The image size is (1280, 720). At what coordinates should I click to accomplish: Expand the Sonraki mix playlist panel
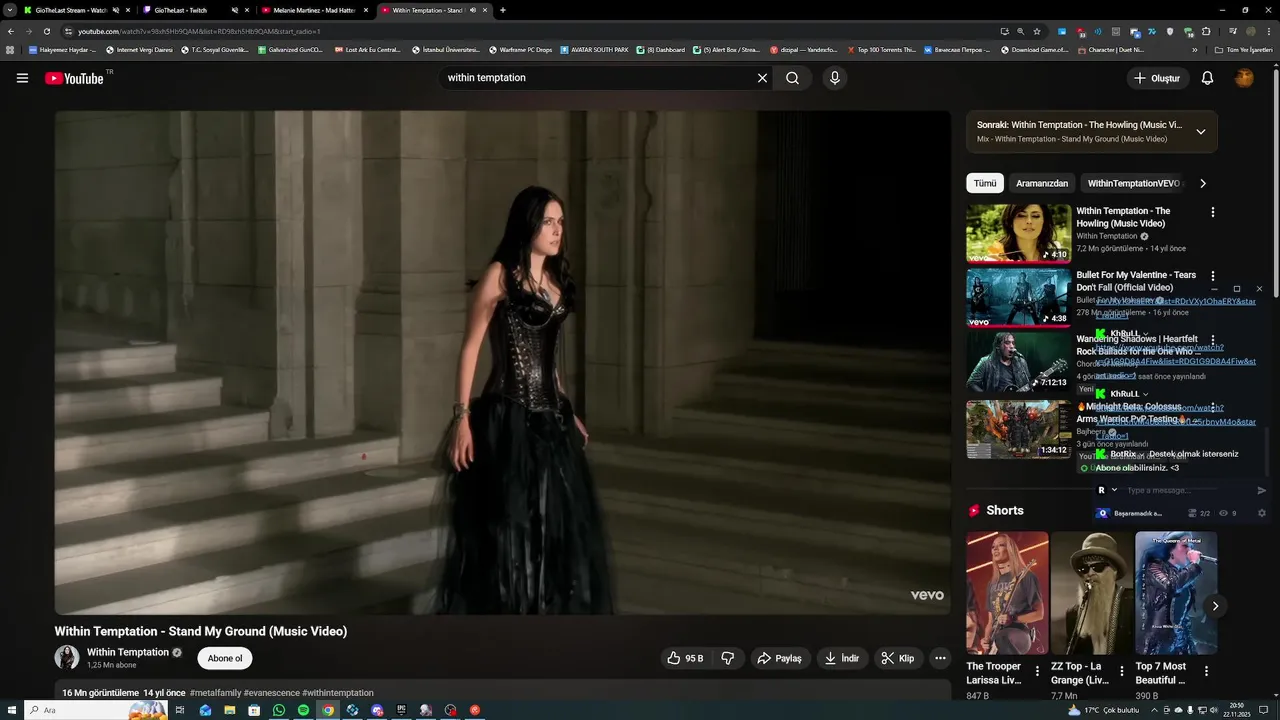coord(1201,131)
